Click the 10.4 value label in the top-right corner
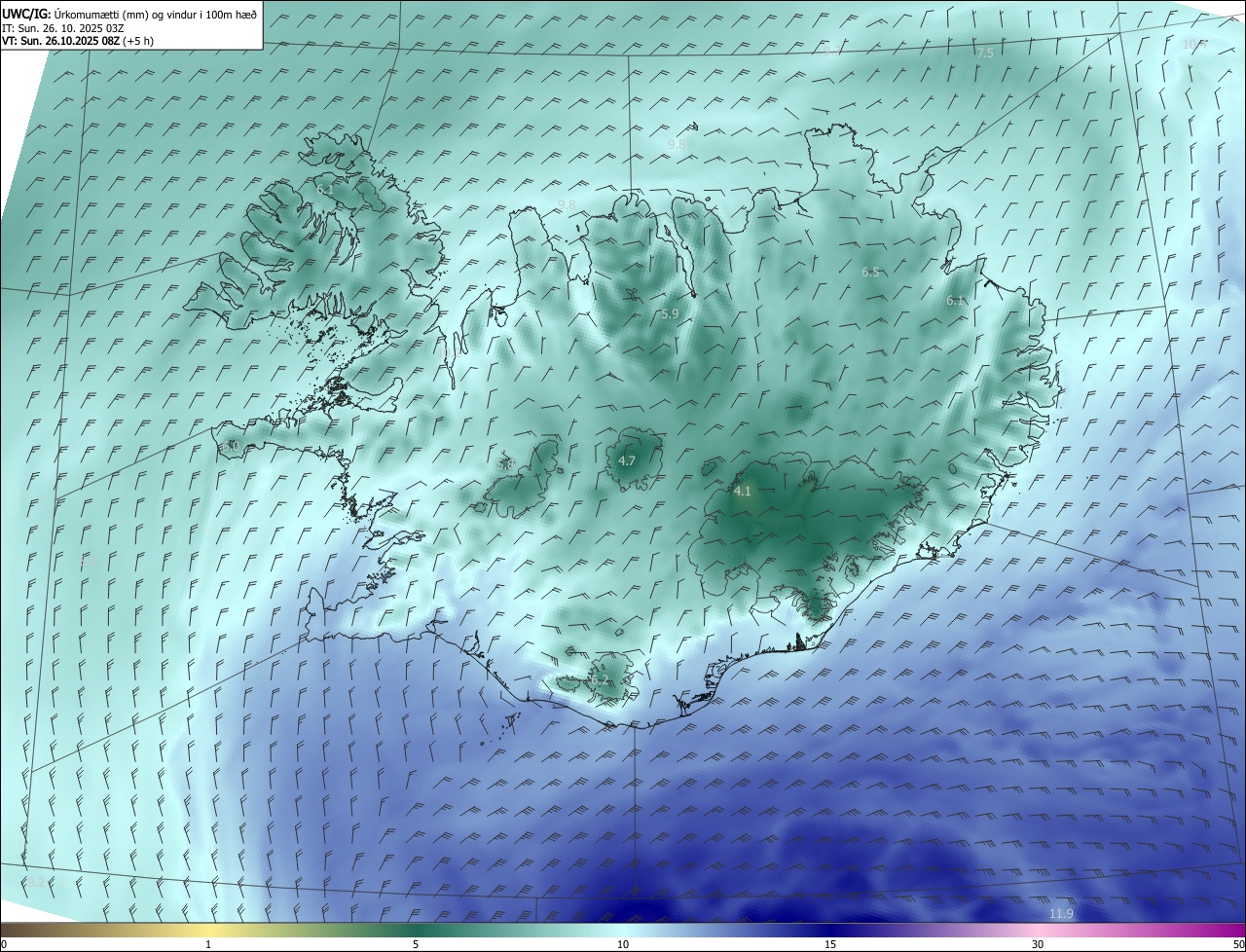Image resolution: width=1246 pixels, height=952 pixels. (1194, 44)
